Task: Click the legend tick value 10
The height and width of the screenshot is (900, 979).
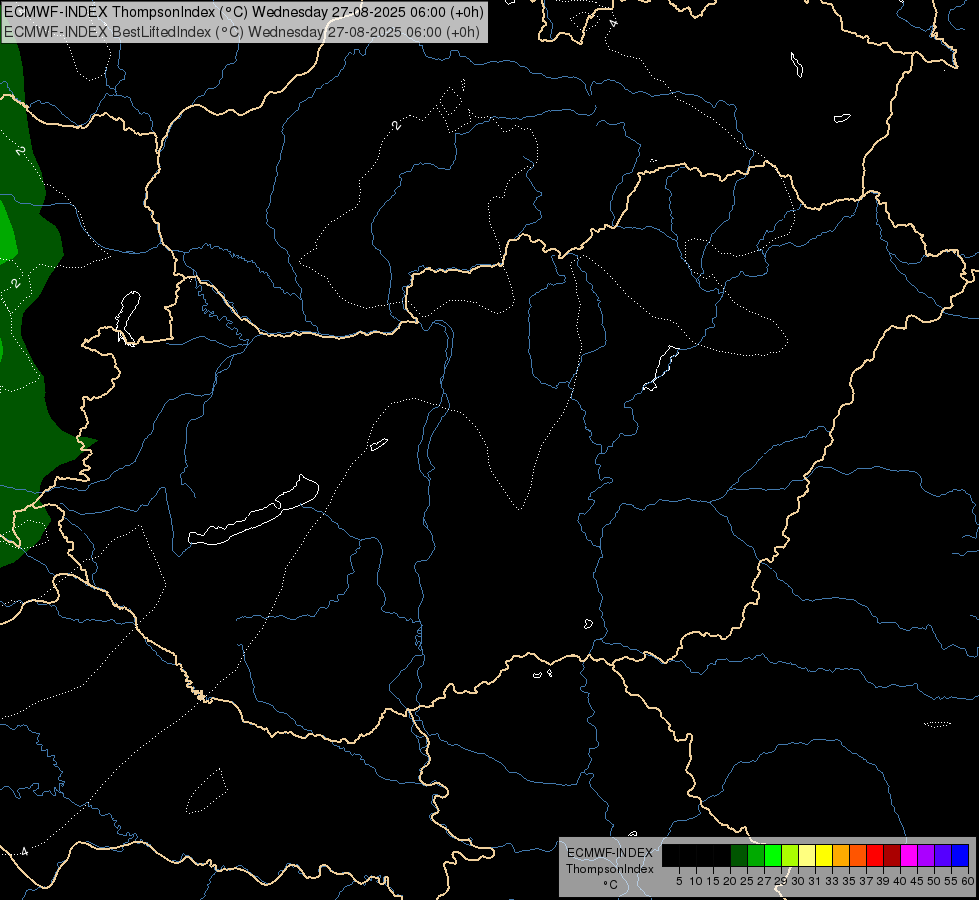Action: coord(696,881)
